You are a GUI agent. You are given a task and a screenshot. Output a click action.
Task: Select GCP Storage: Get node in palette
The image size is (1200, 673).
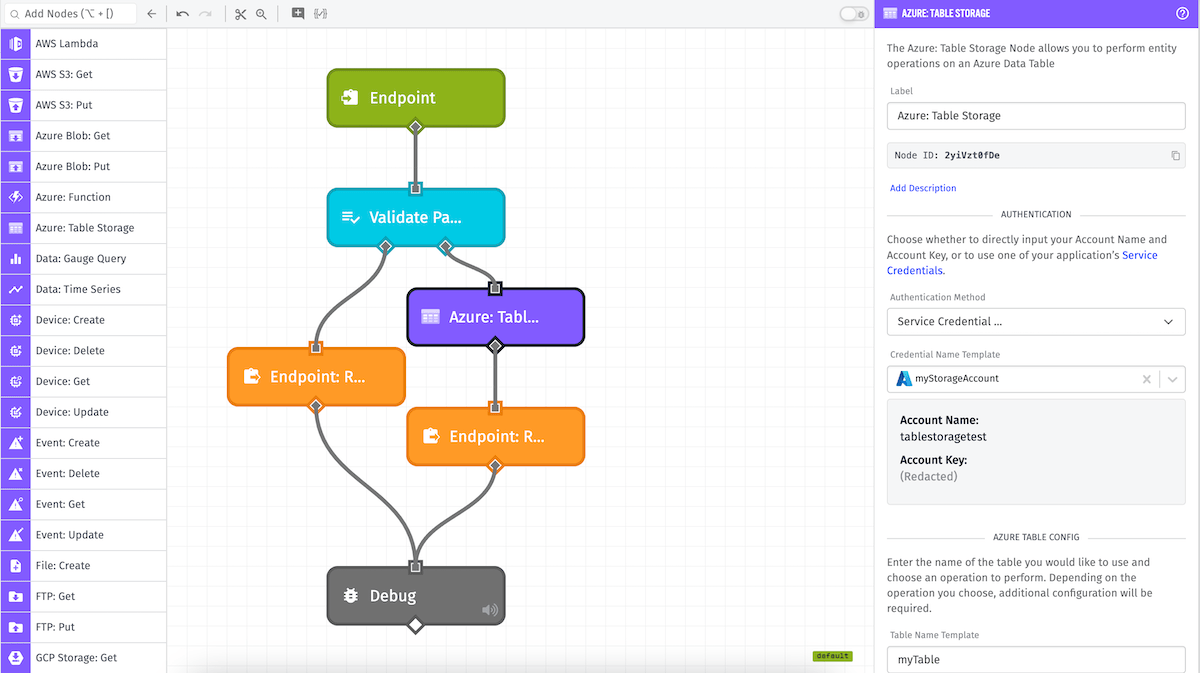click(x=84, y=657)
